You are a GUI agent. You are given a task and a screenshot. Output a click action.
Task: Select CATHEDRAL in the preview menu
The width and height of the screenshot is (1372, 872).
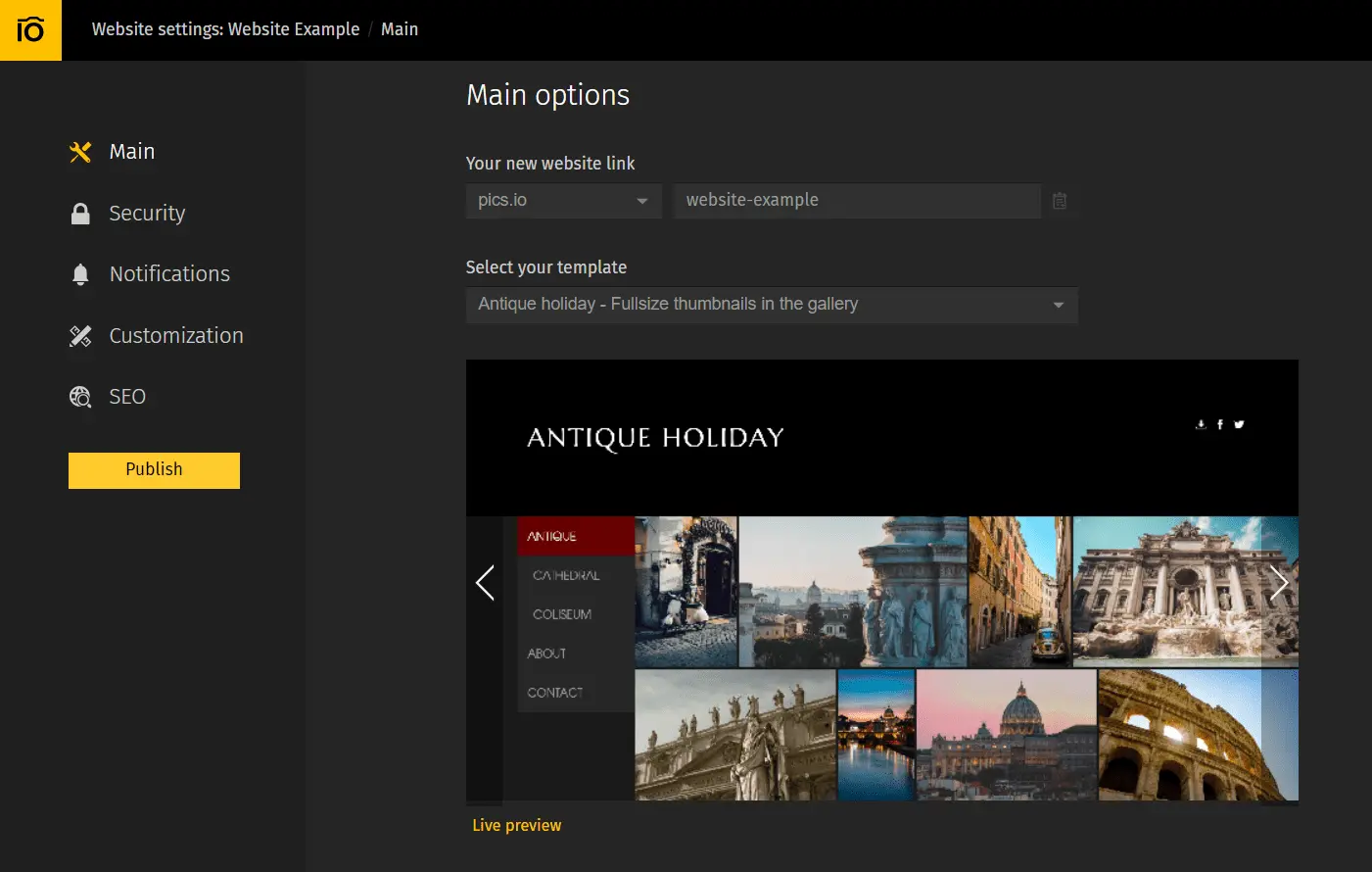point(568,575)
